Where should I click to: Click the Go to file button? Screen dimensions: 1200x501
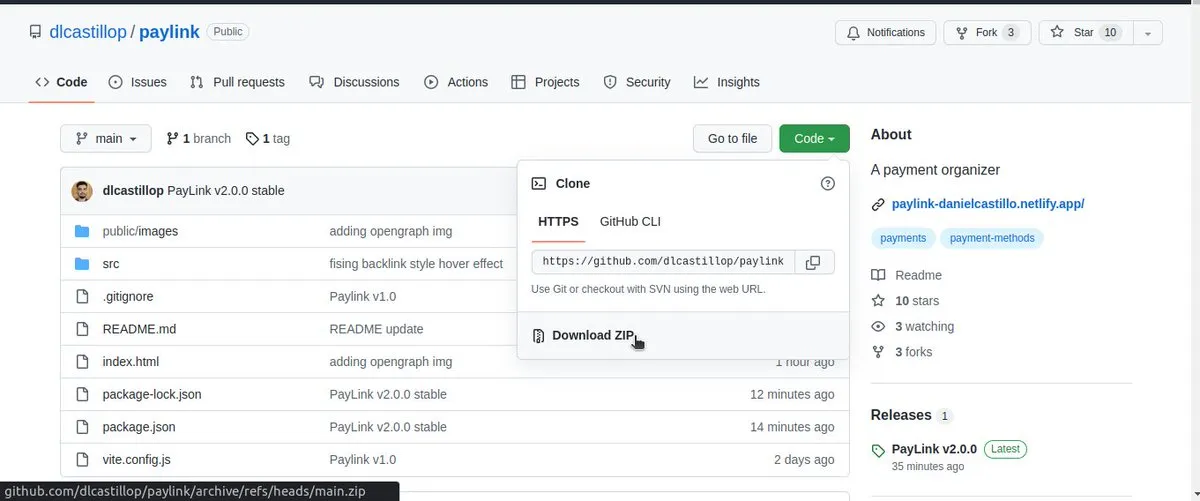click(x=732, y=139)
